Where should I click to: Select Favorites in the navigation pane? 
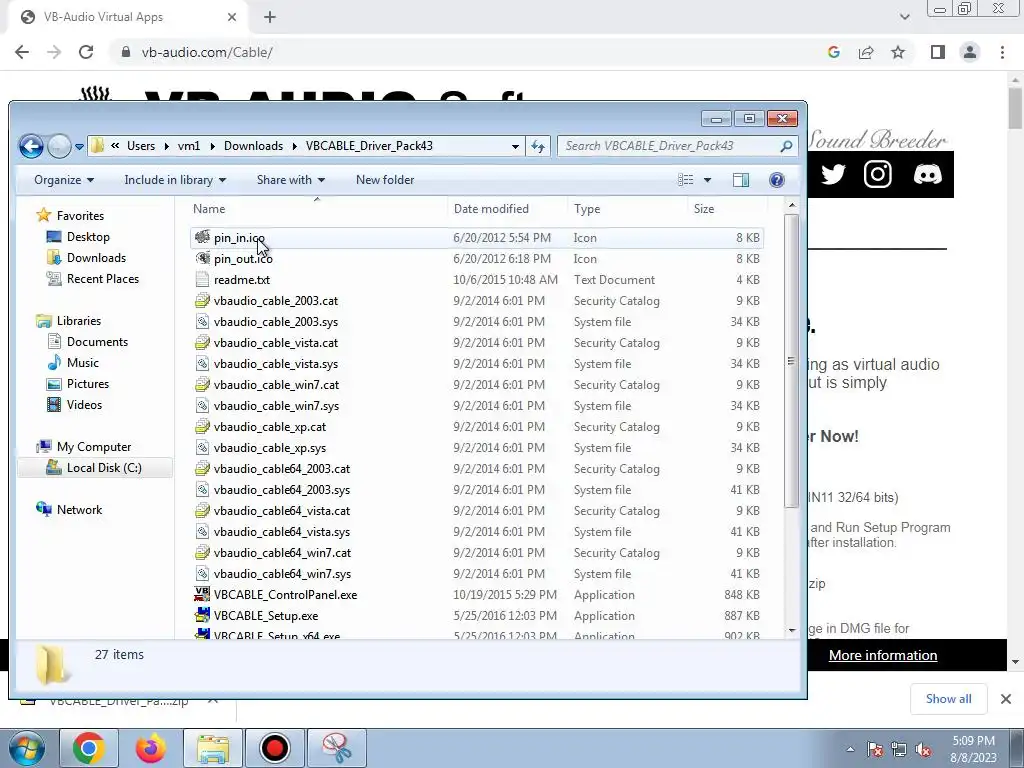pyautogui.click(x=70, y=216)
